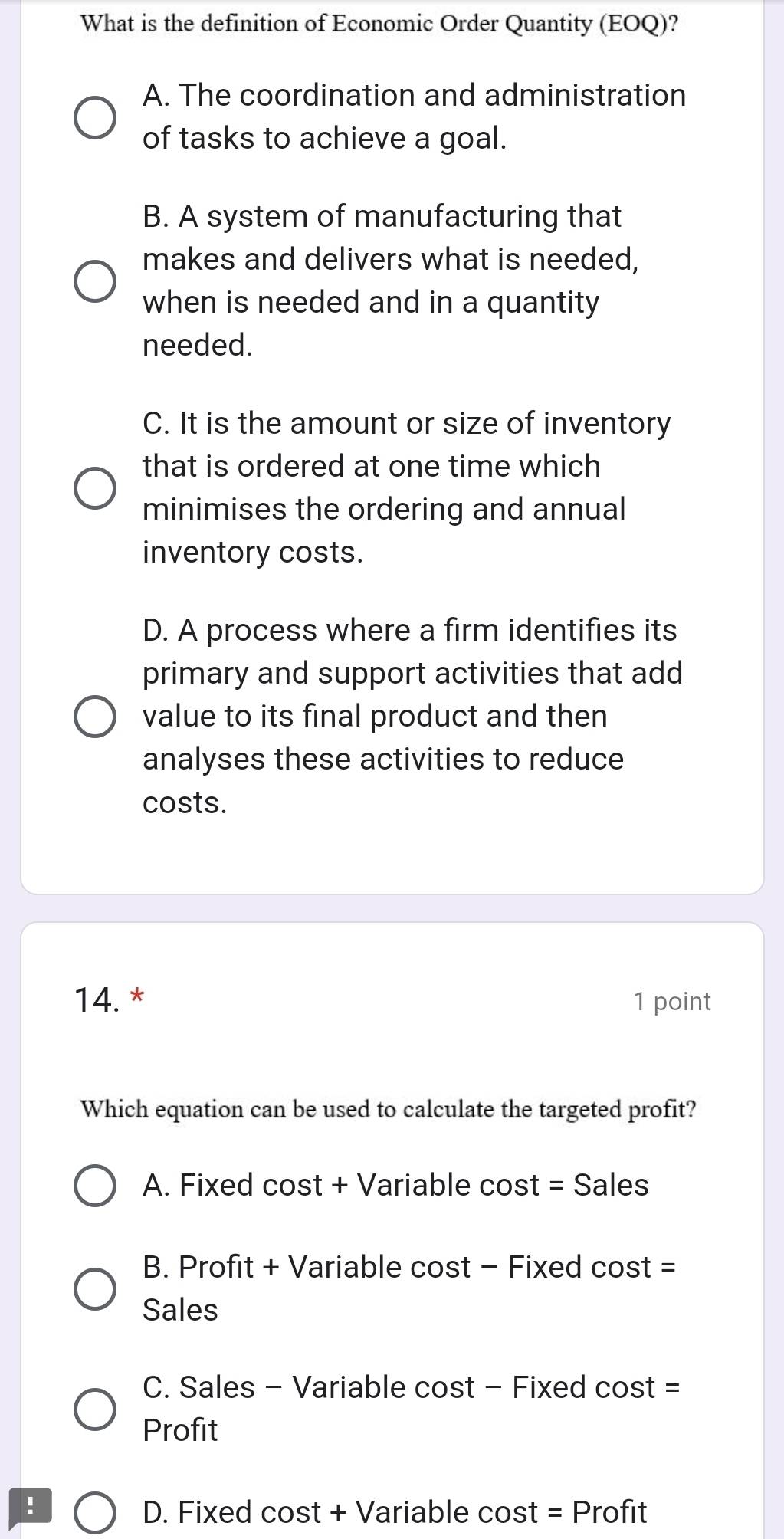Click the EOQ definition question heading
This screenshot has width=784, height=1539.
click(x=379, y=24)
